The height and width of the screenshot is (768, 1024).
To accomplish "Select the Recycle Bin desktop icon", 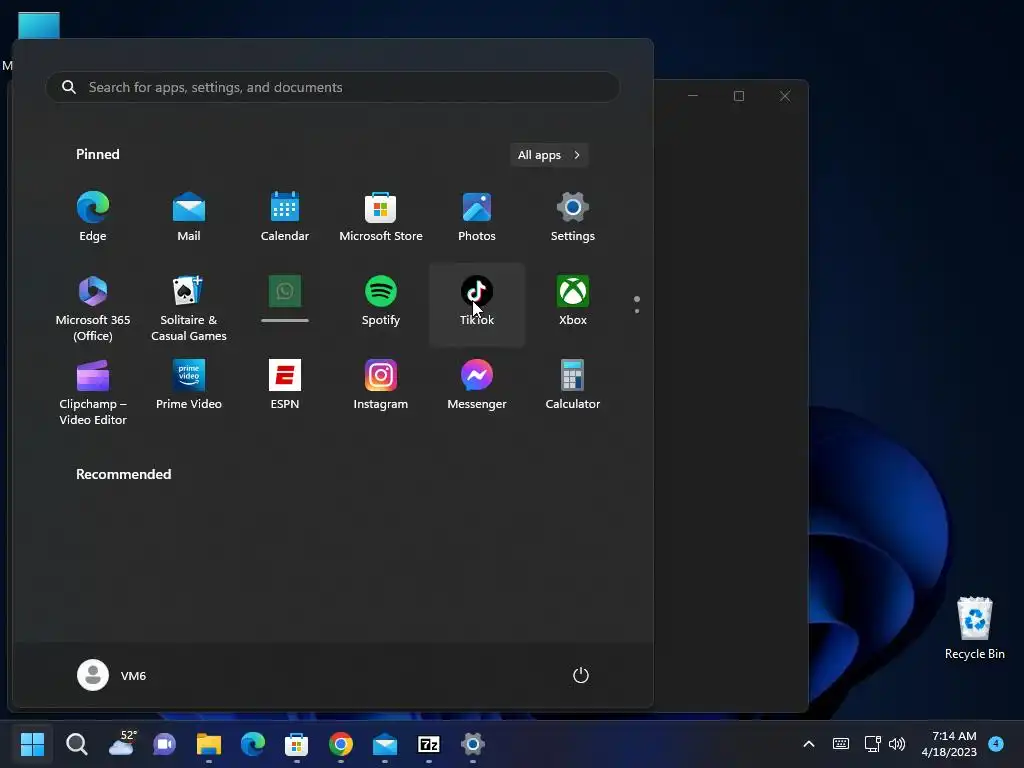I will pos(974,628).
